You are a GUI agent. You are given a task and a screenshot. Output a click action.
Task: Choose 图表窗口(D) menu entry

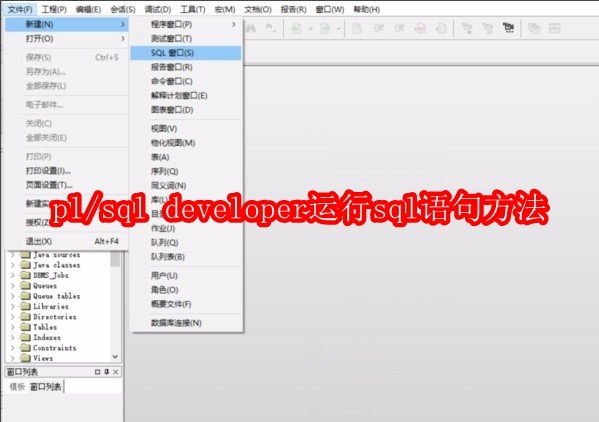click(x=186, y=110)
